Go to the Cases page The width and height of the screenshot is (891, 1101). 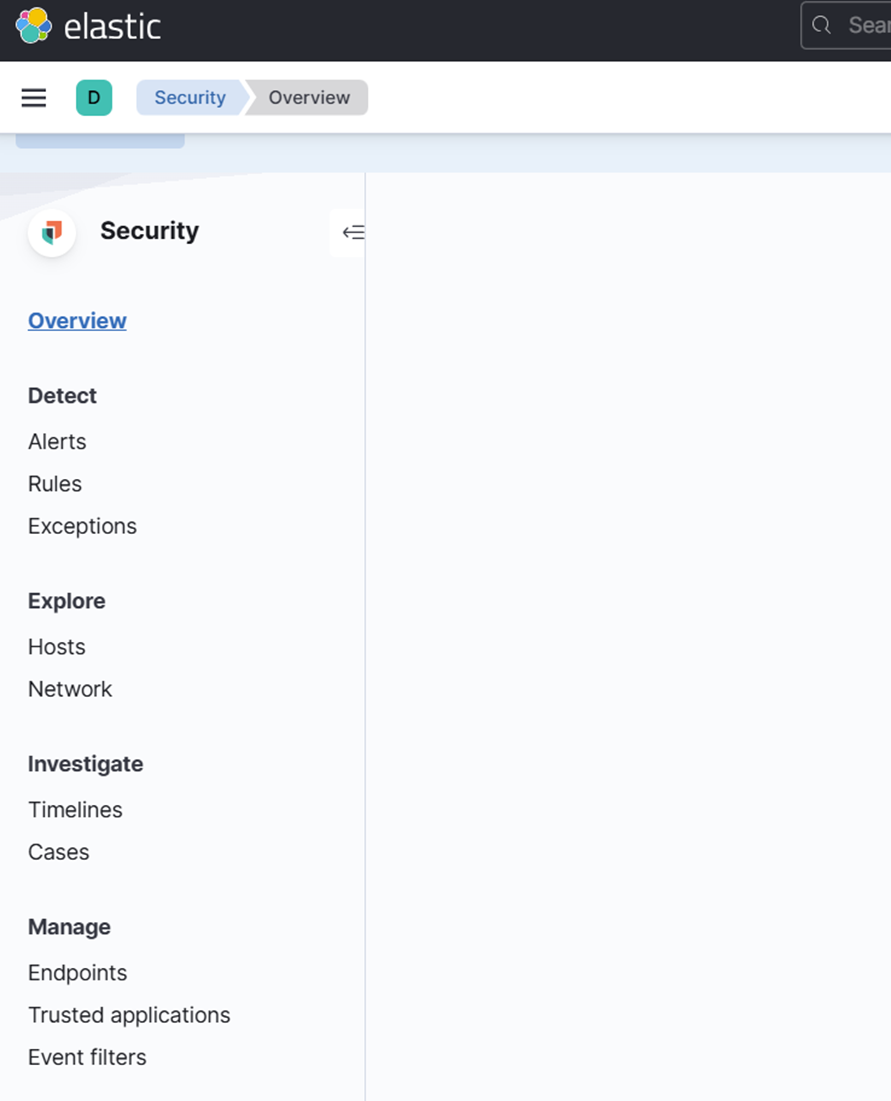coord(59,852)
